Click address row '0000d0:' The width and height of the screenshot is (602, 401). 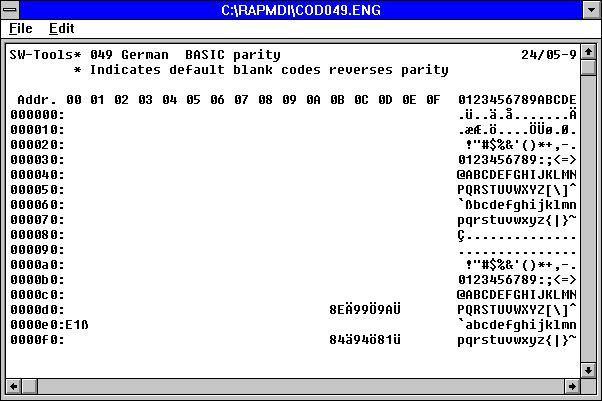pos(37,310)
